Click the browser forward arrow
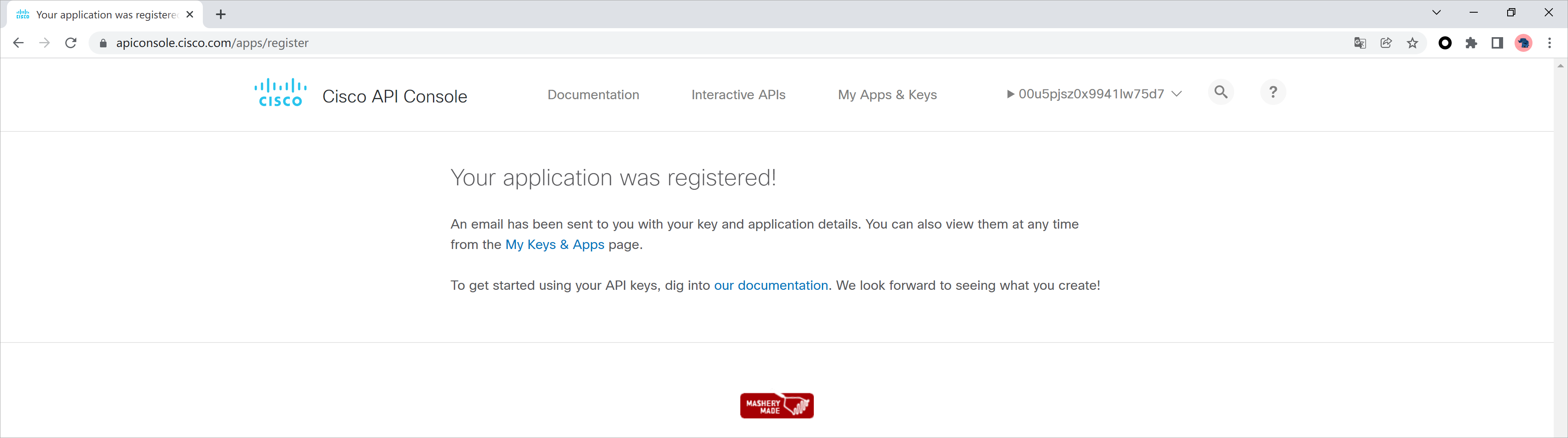The height and width of the screenshot is (438, 1568). [x=44, y=42]
